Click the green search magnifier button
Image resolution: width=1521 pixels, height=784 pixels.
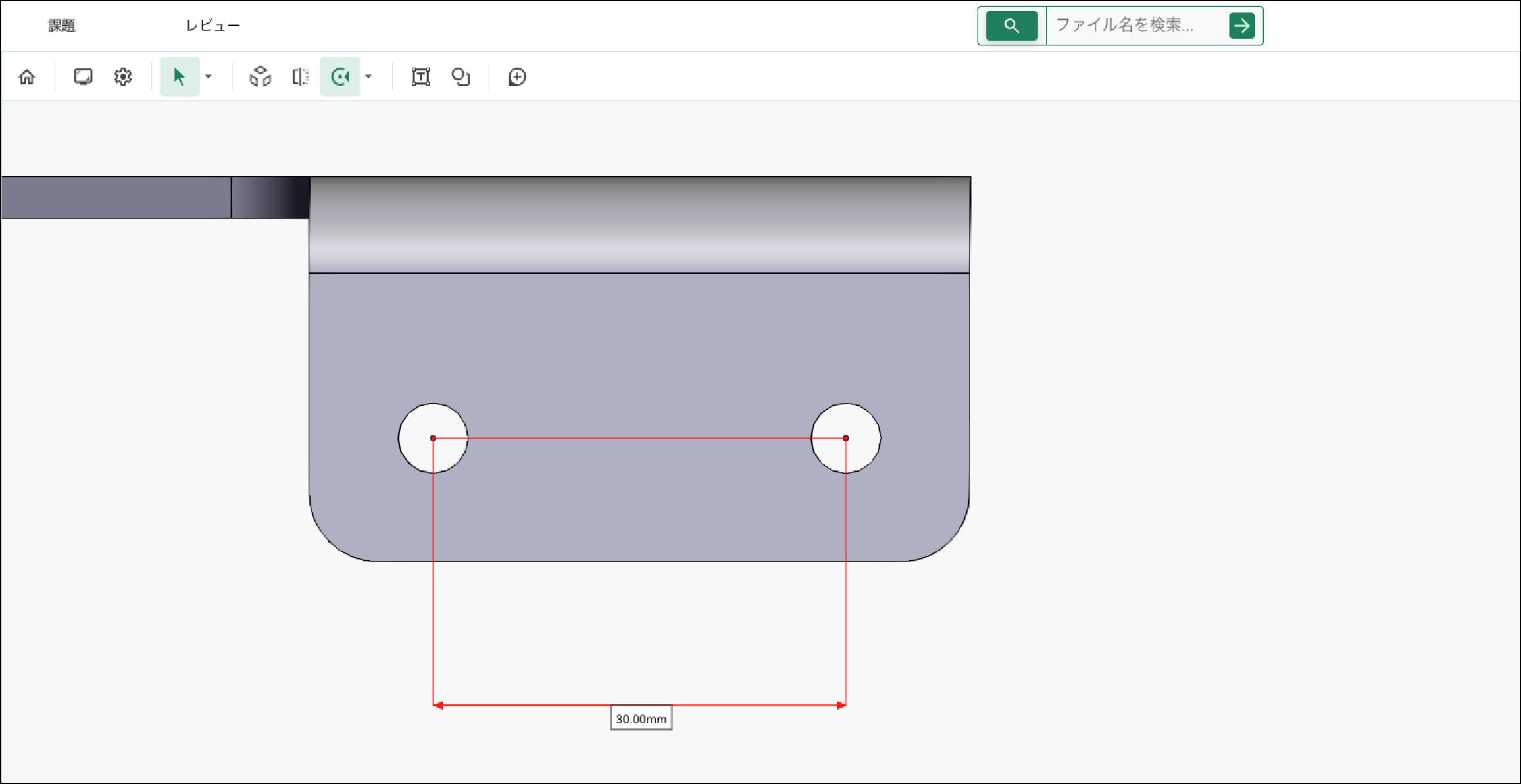click(x=1011, y=26)
